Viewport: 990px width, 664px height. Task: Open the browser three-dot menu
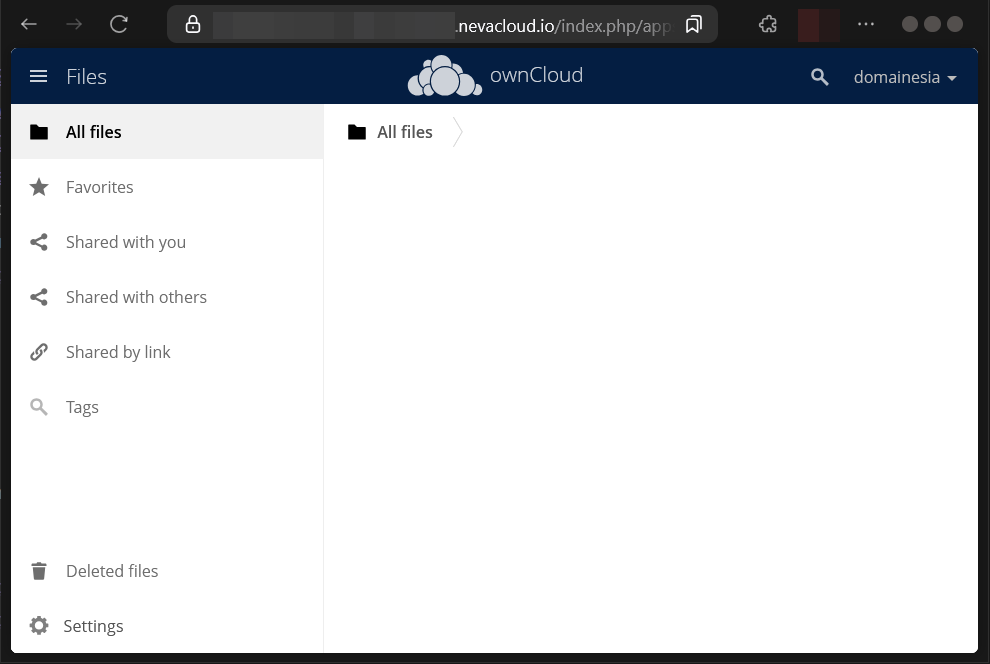pyautogui.click(x=866, y=25)
